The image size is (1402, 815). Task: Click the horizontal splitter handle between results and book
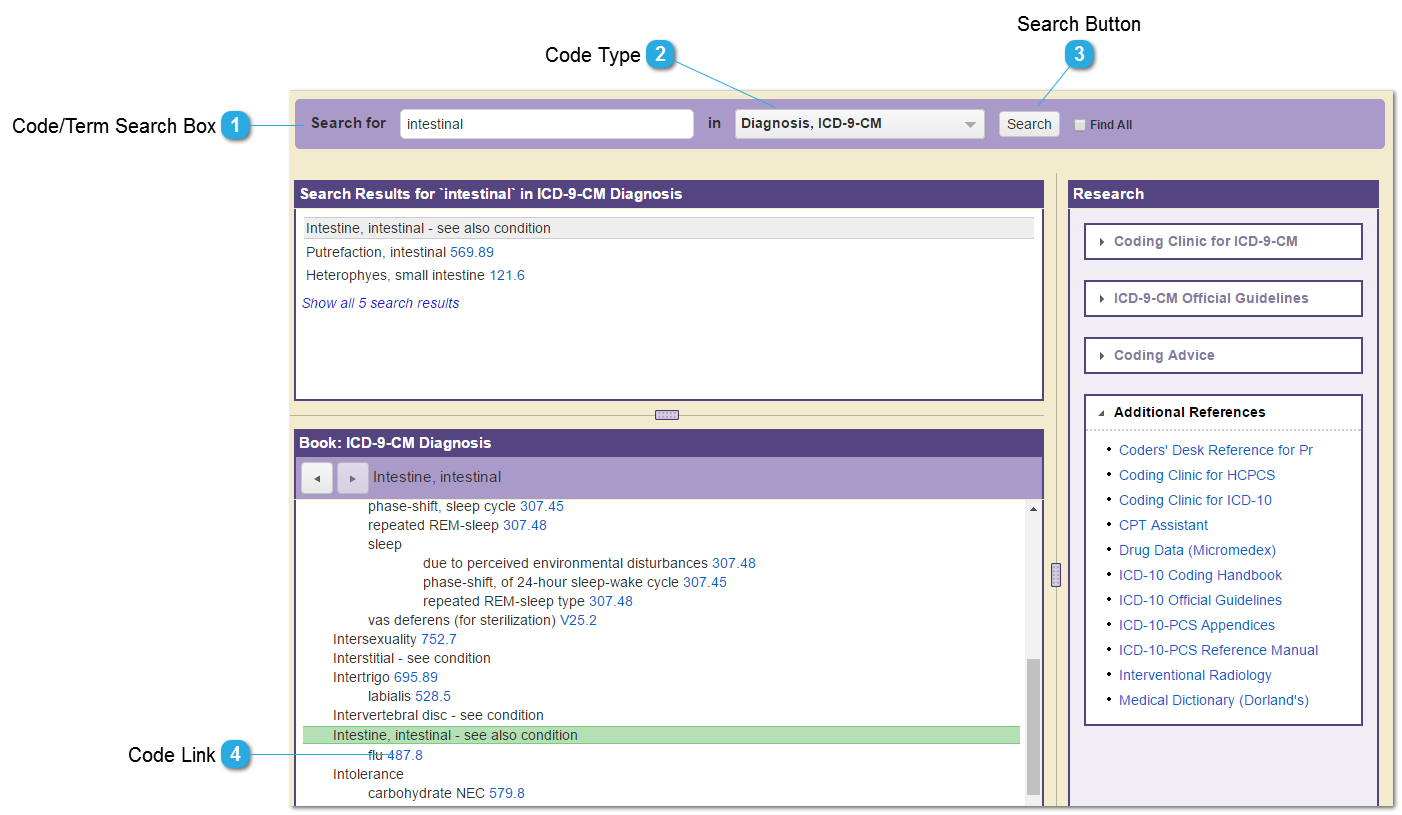tap(667, 415)
